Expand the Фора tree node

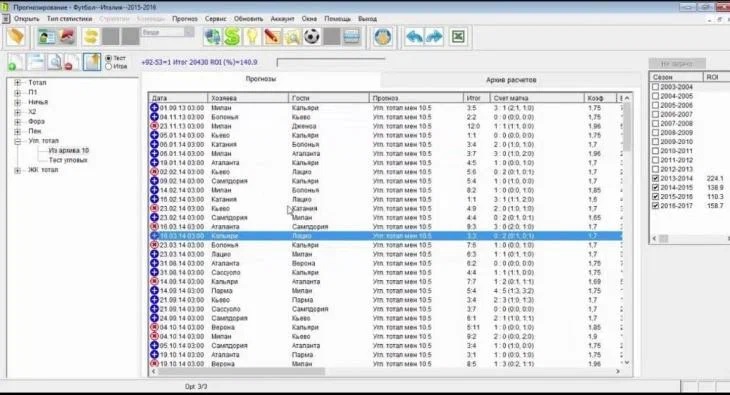[18, 122]
